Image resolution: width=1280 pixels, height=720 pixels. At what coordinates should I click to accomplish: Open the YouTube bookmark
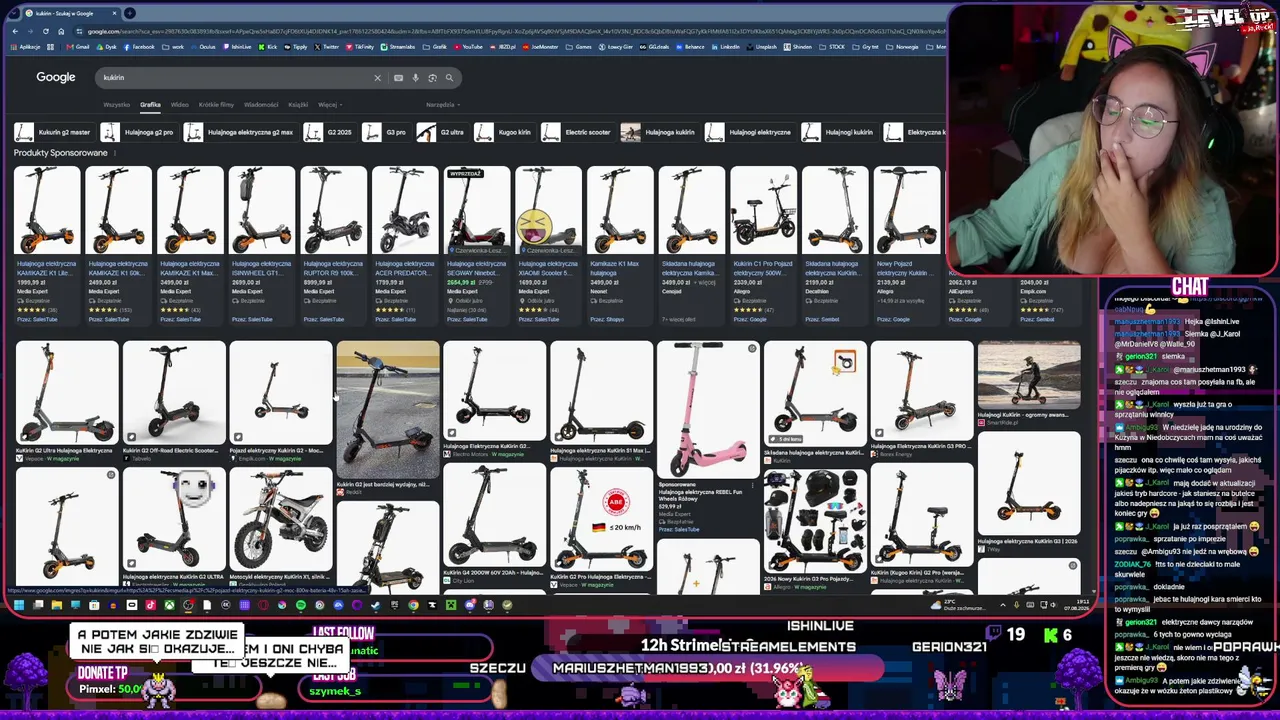(x=468, y=46)
